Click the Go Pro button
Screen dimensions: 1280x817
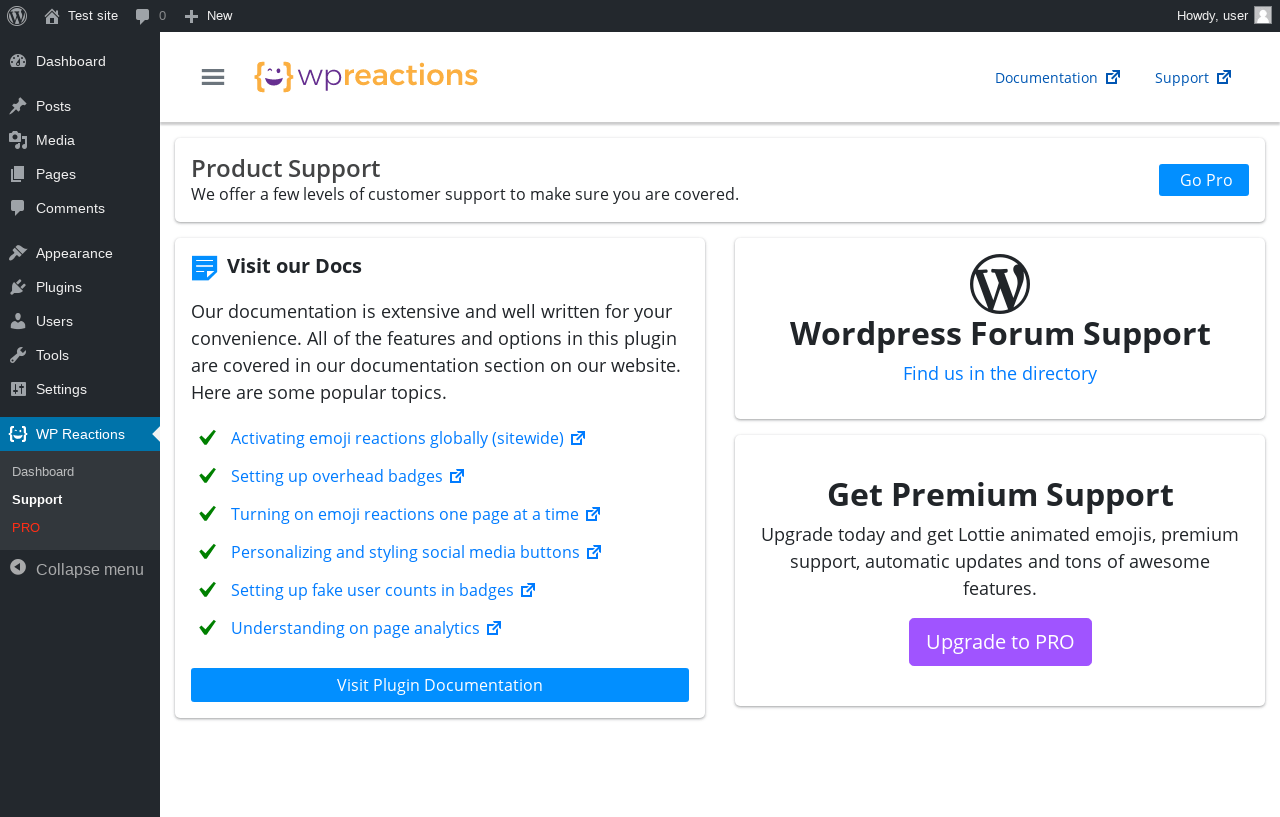[1204, 180]
